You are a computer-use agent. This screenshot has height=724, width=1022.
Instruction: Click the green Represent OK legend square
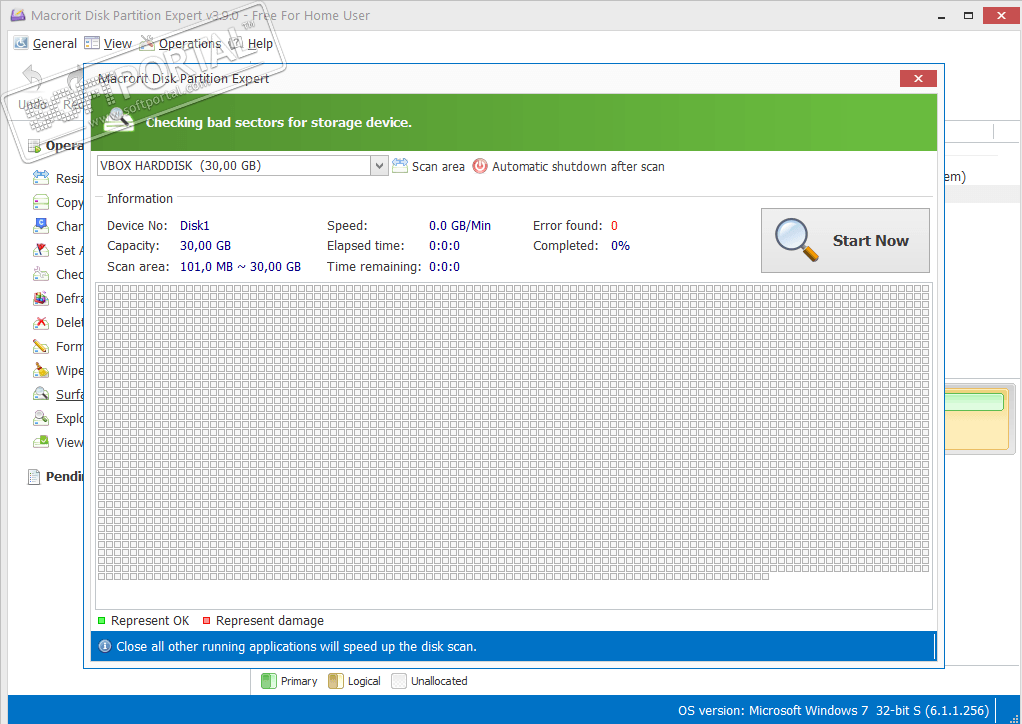pyautogui.click(x=101, y=620)
